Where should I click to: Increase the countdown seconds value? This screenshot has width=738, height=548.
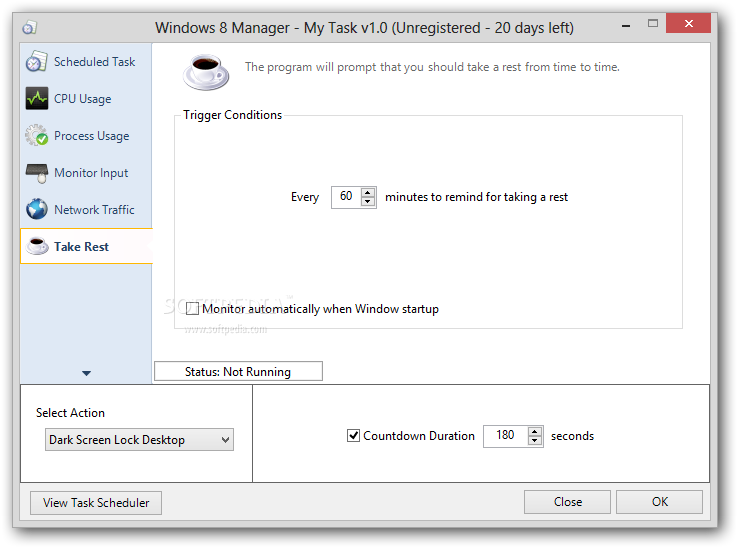tap(535, 431)
